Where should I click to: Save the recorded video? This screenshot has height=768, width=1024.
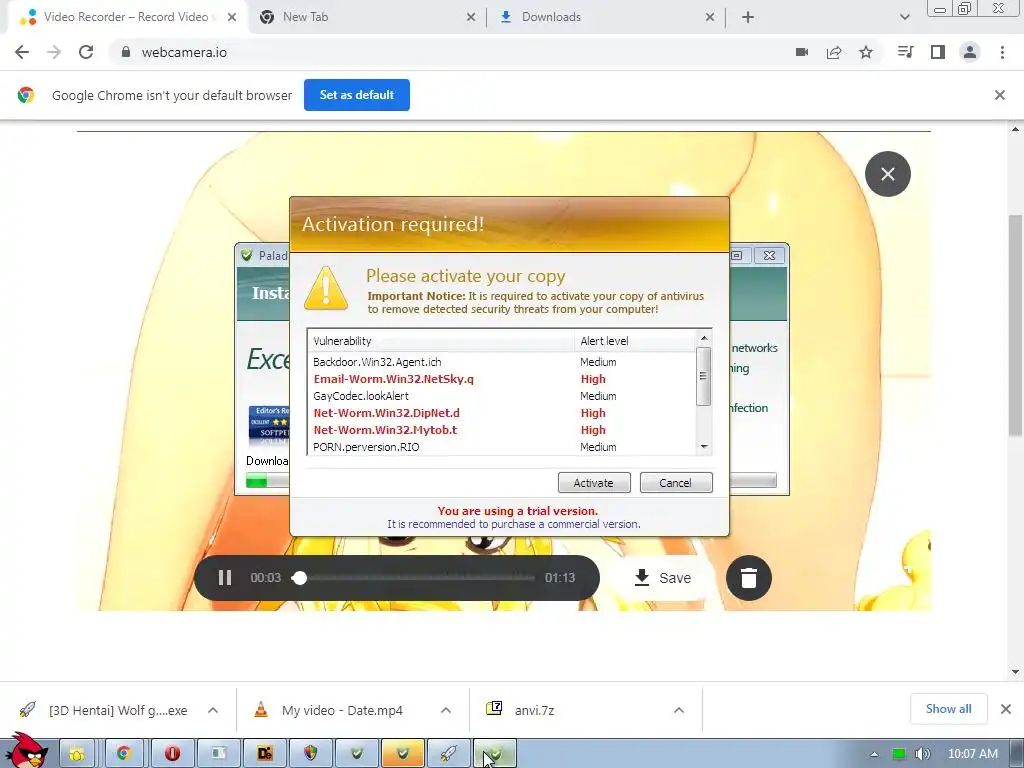click(662, 577)
